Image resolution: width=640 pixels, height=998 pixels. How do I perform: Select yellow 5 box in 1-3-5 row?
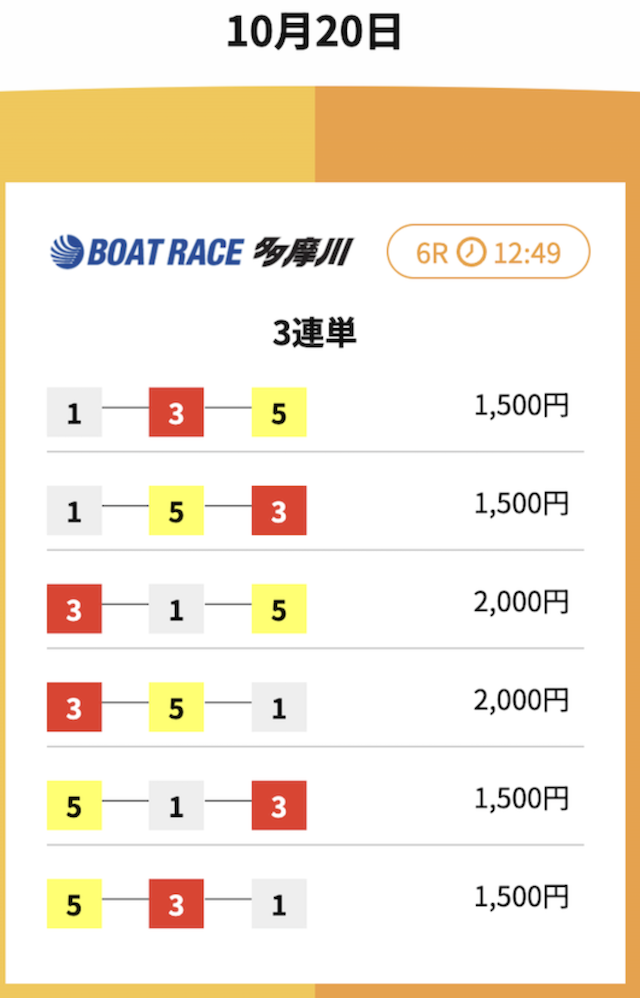click(279, 412)
